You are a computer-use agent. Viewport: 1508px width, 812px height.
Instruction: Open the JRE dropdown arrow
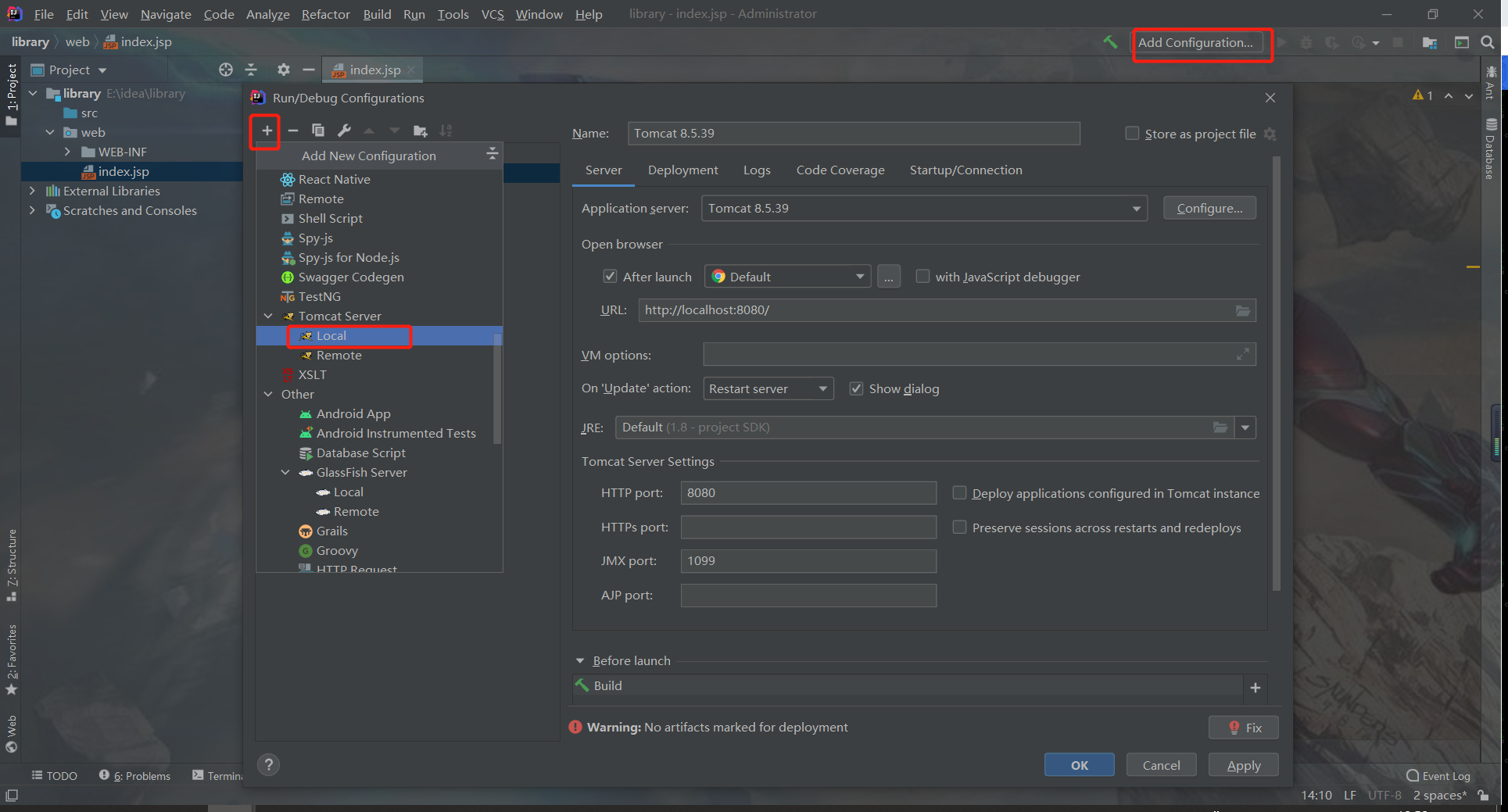(1245, 427)
